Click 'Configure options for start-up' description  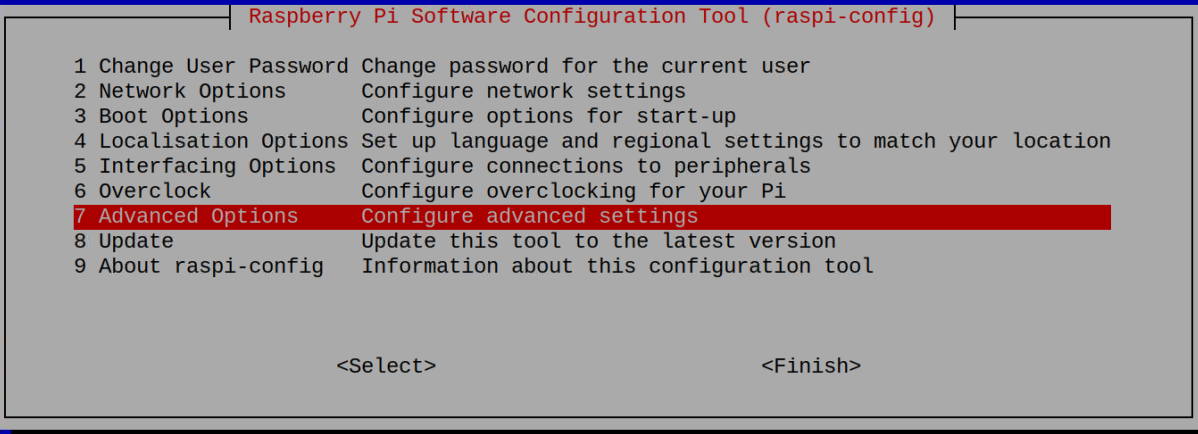[x=548, y=117]
